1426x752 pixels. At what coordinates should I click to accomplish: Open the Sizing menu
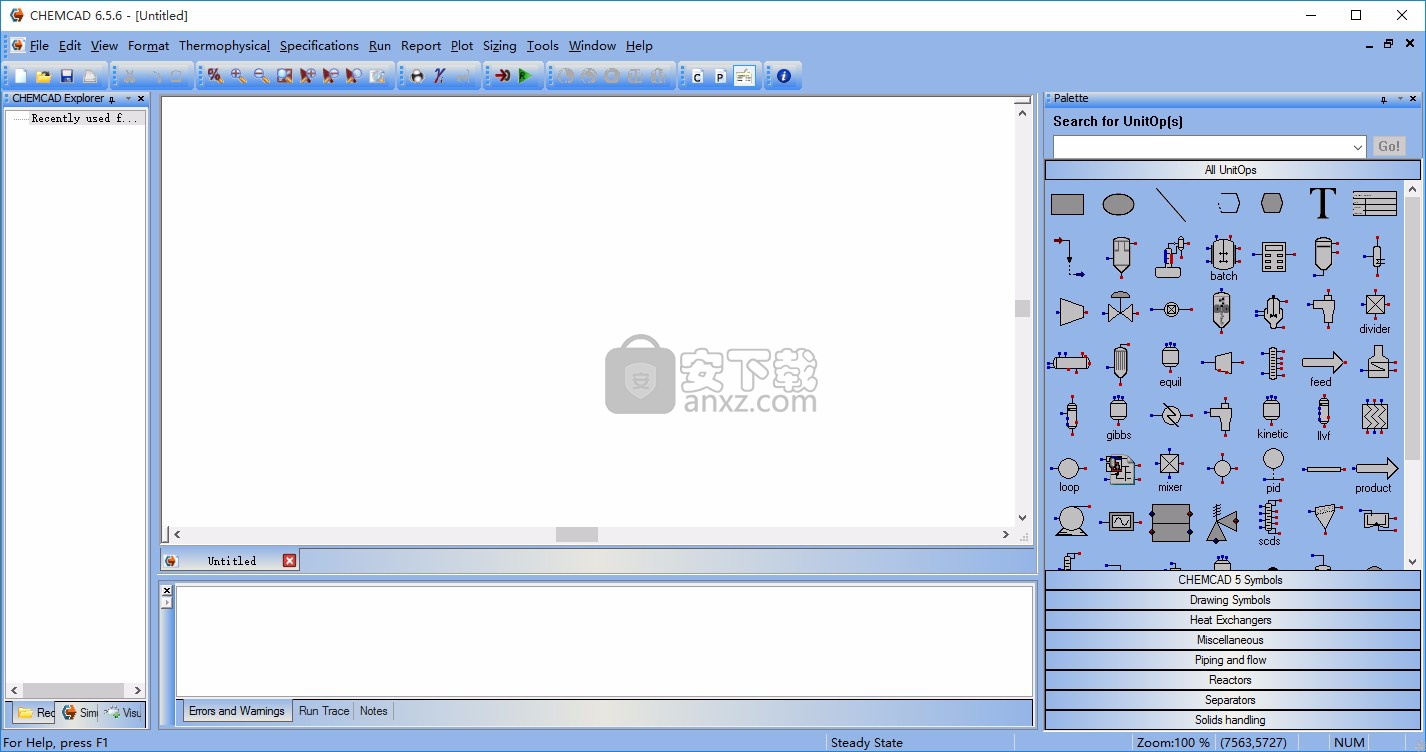(x=499, y=46)
